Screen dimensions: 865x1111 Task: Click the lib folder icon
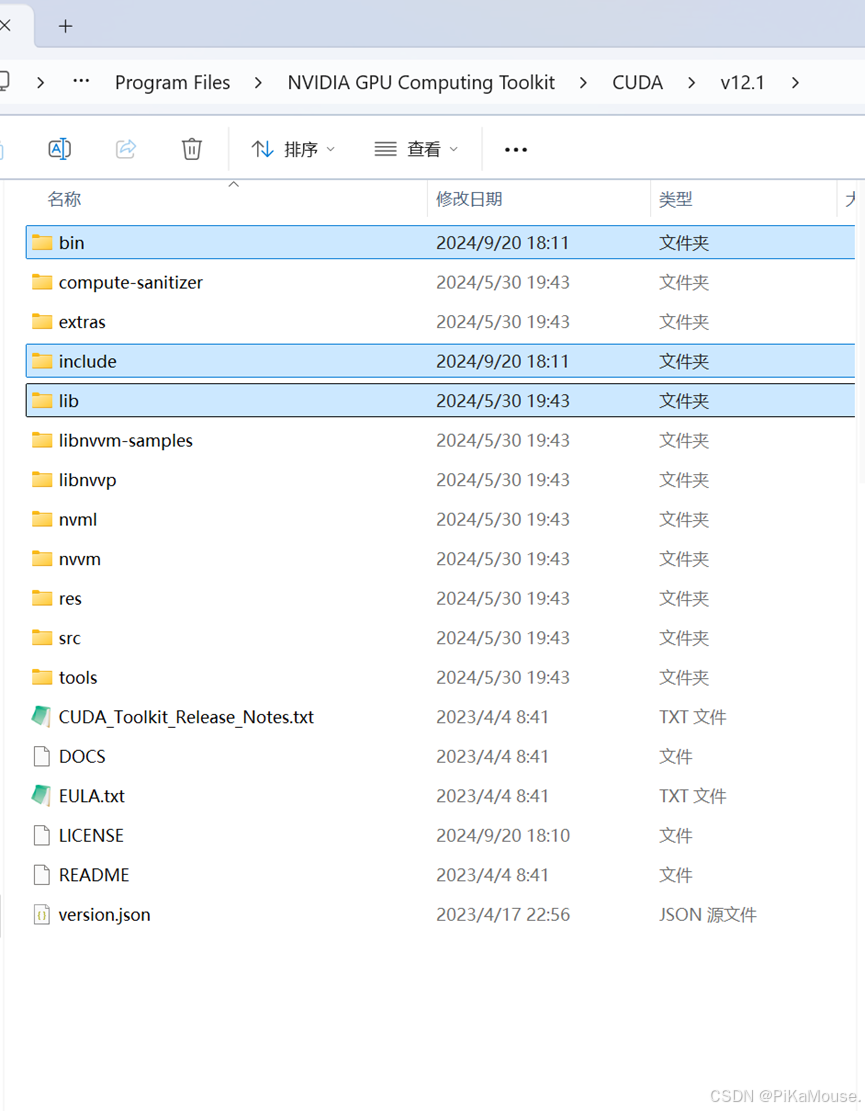click(42, 400)
